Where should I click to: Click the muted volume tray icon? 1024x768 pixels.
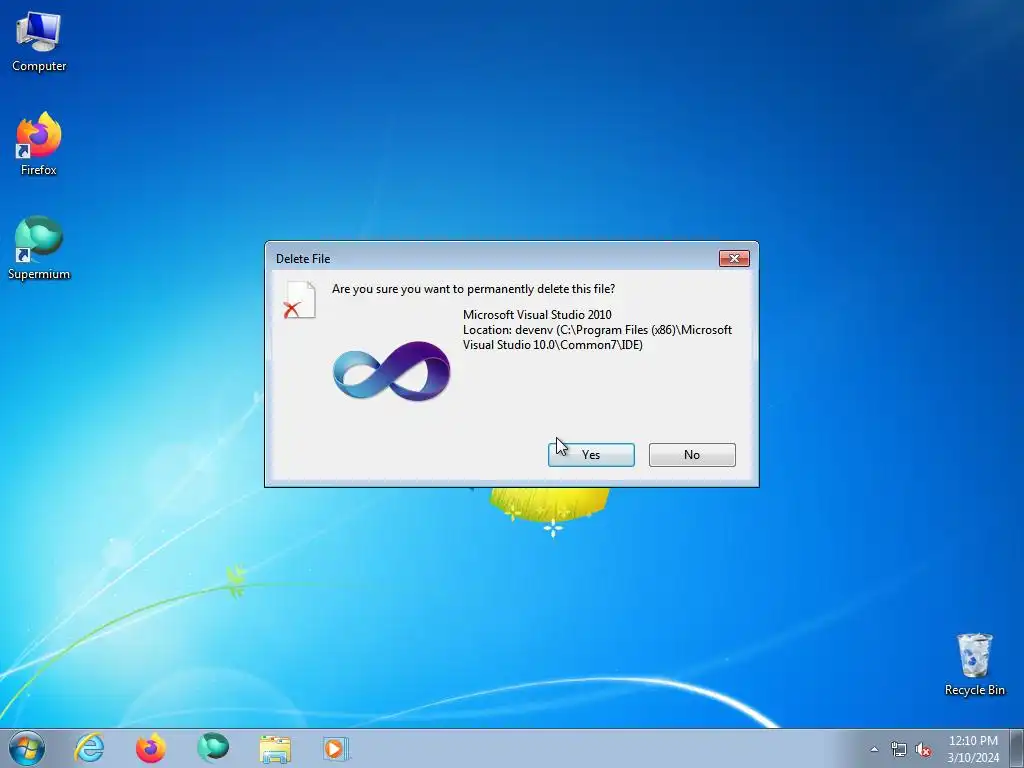[x=923, y=750]
